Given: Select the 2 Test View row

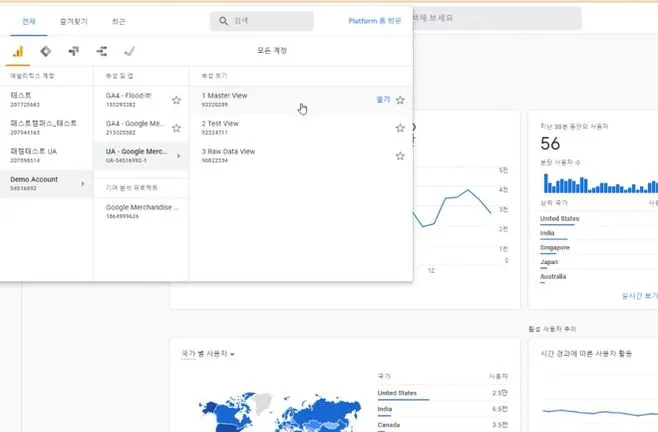Looking at the screenshot, I should [301, 128].
